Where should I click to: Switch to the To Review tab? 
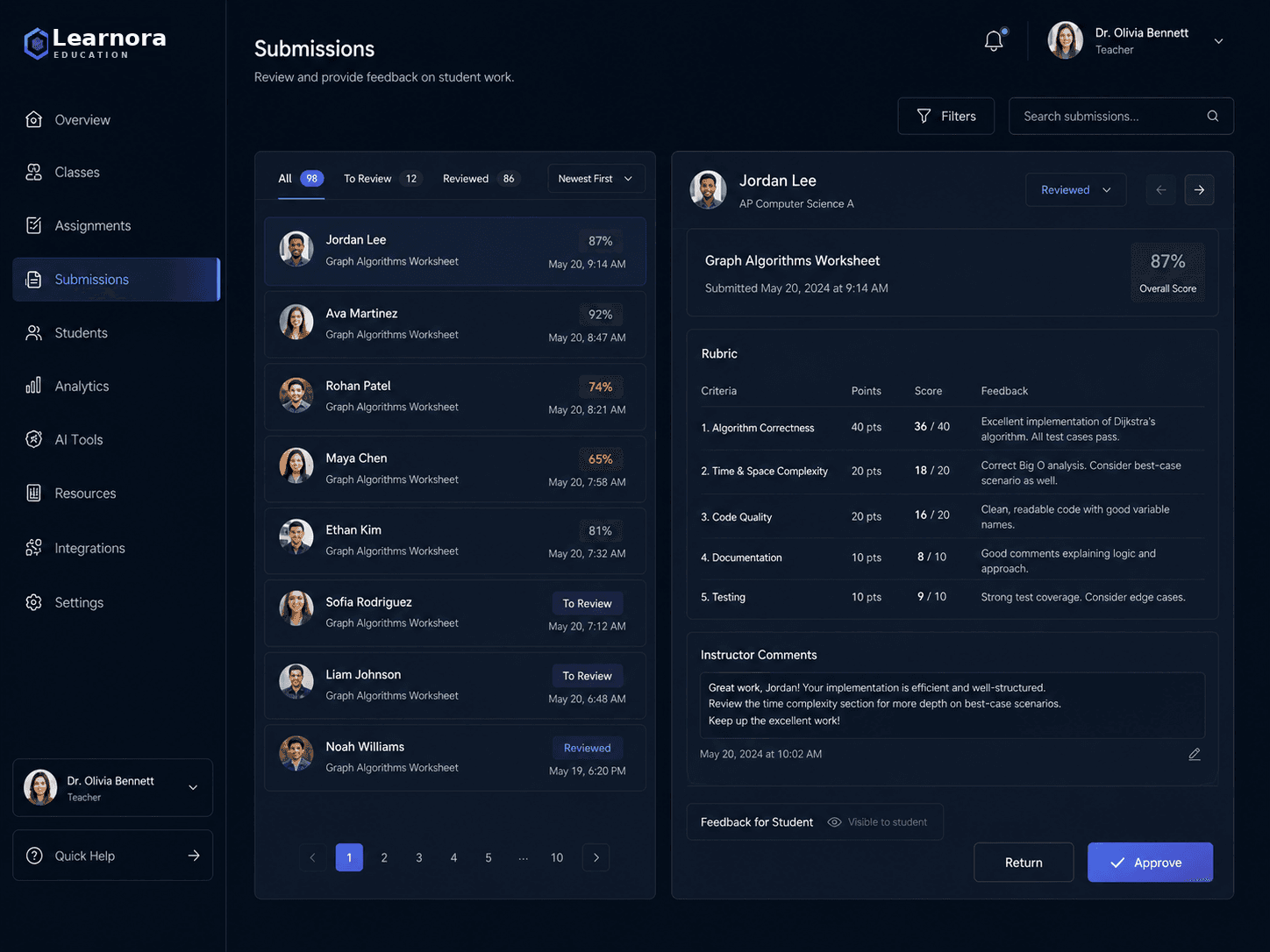pyautogui.click(x=382, y=179)
